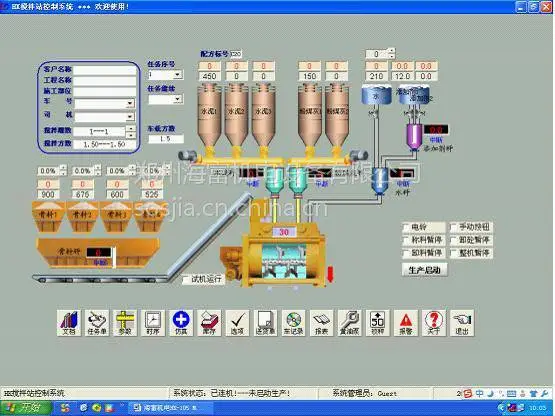Increase 搅拌罐数 with spinner up arrow
555x416 pixels.
pos(131,129)
